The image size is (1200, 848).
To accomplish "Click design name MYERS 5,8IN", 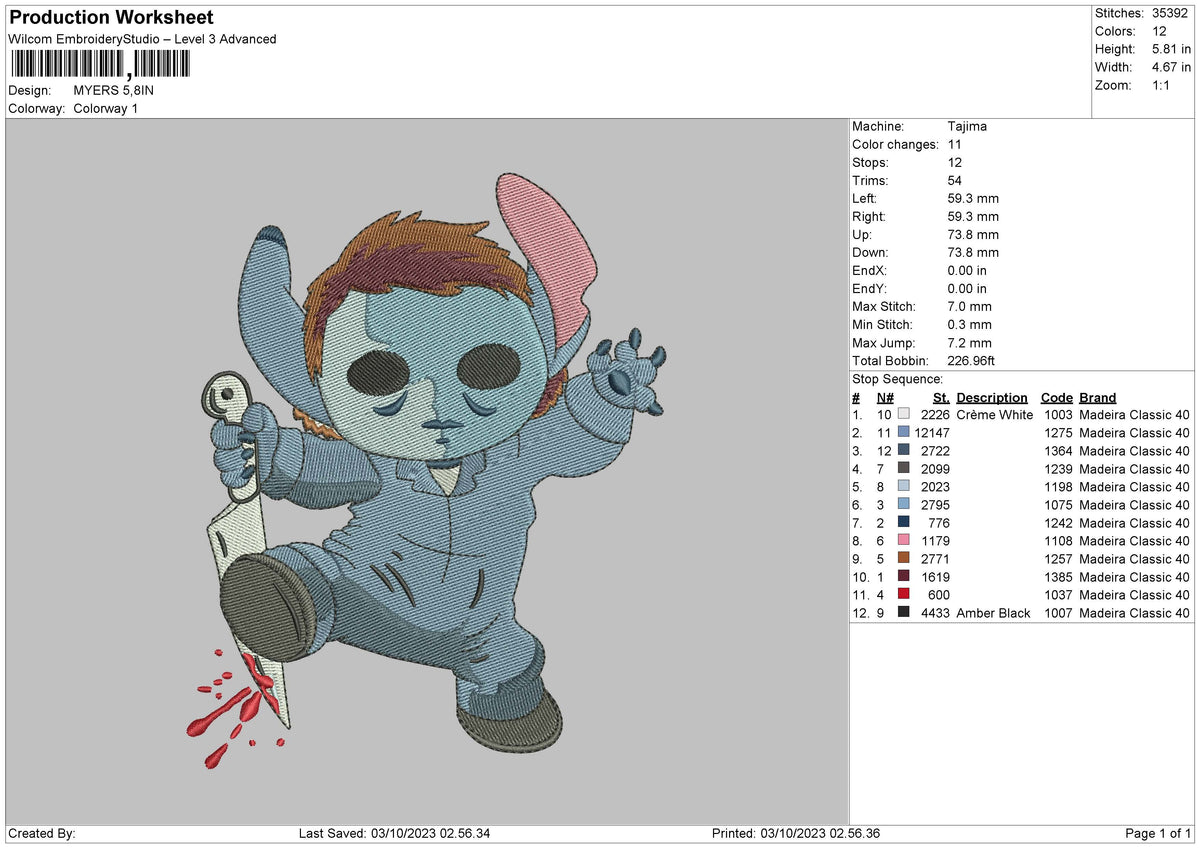I will coord(114,90).
